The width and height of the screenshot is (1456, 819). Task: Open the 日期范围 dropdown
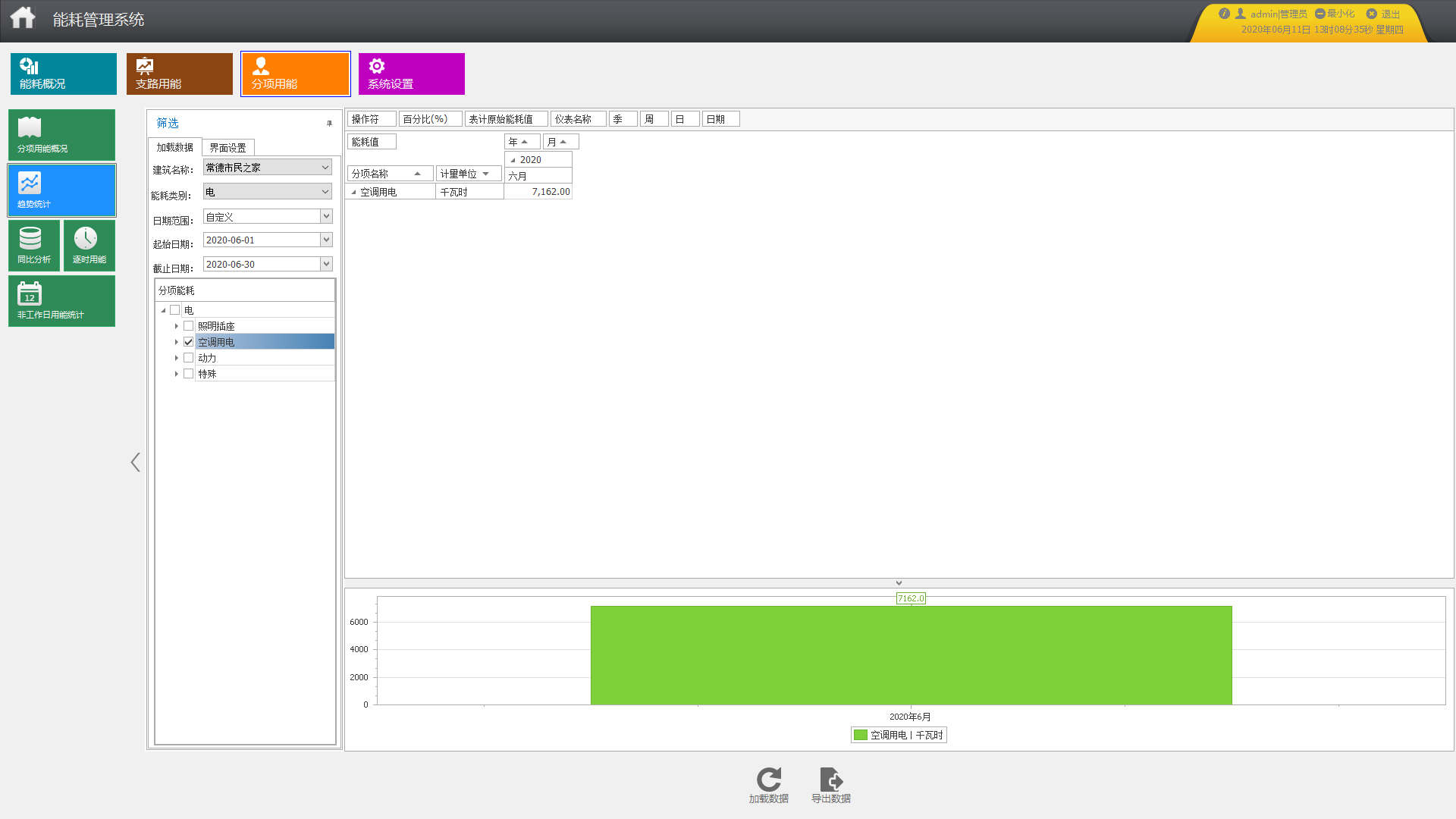(x=326, y=217)
